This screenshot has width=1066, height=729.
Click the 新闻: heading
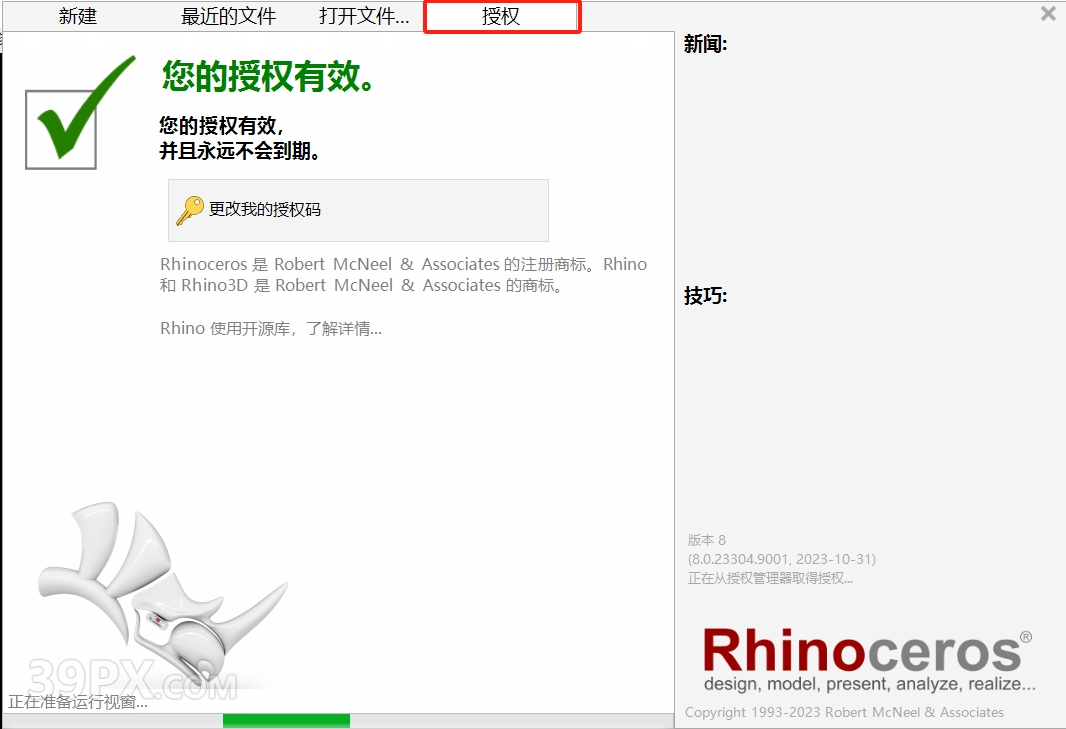(x=705, y=44)
